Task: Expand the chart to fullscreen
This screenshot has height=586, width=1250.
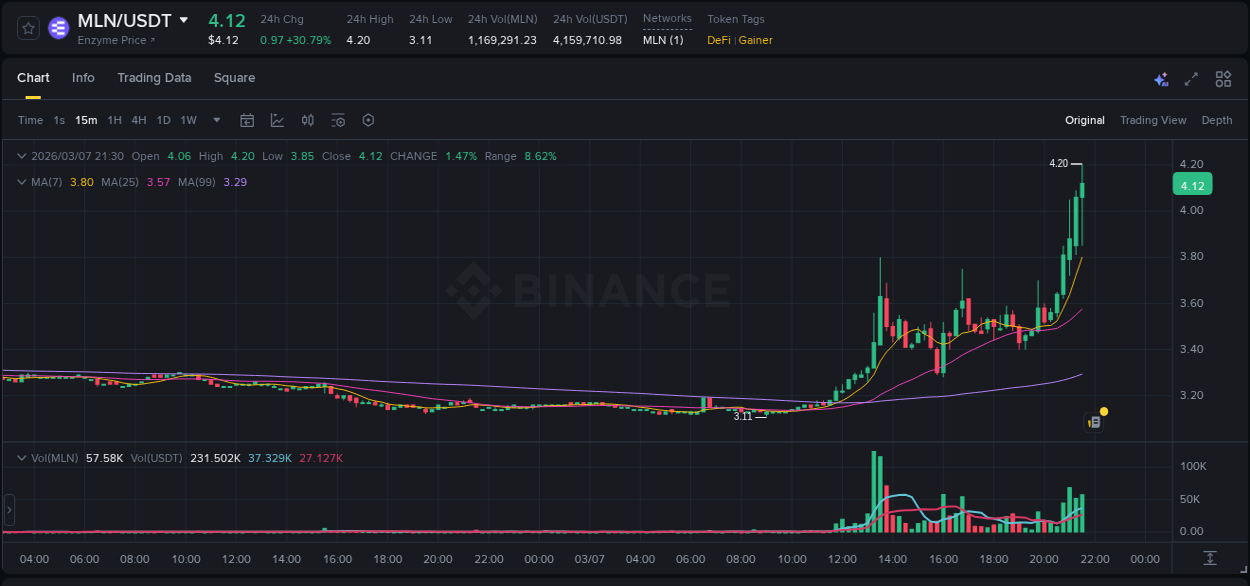Action: (x=1191, y=79)
